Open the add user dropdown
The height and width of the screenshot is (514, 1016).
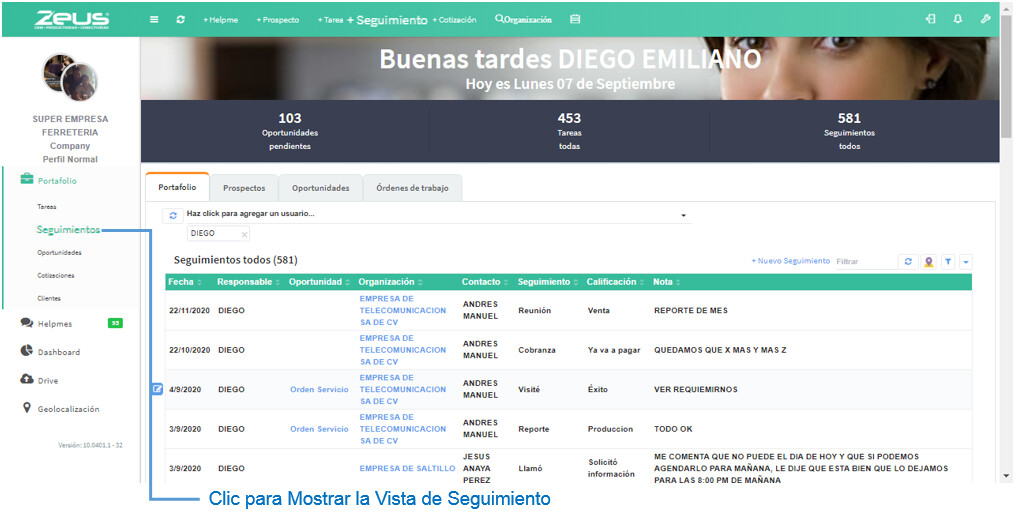[x=683, y=215]
